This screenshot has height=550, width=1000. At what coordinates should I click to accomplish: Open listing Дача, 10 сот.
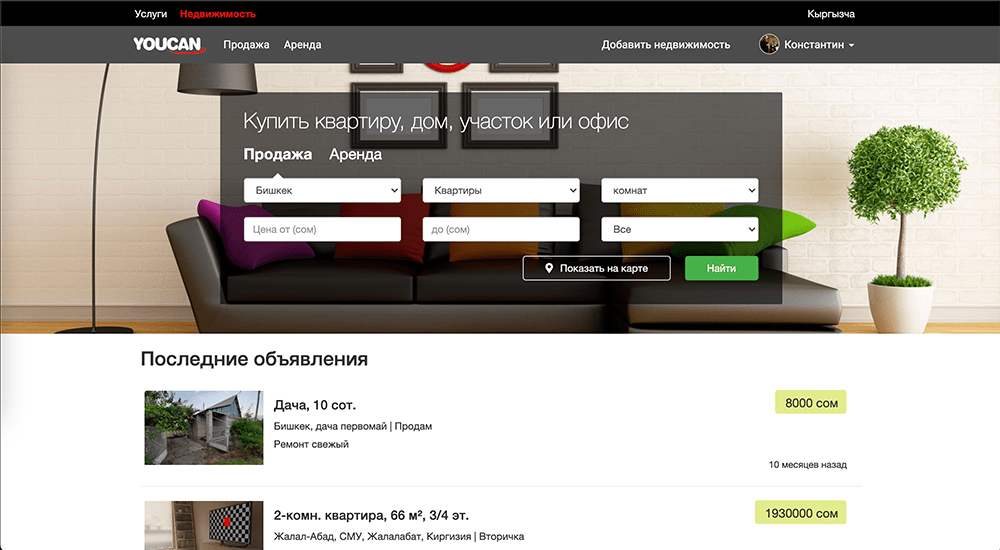click(315, 405)
